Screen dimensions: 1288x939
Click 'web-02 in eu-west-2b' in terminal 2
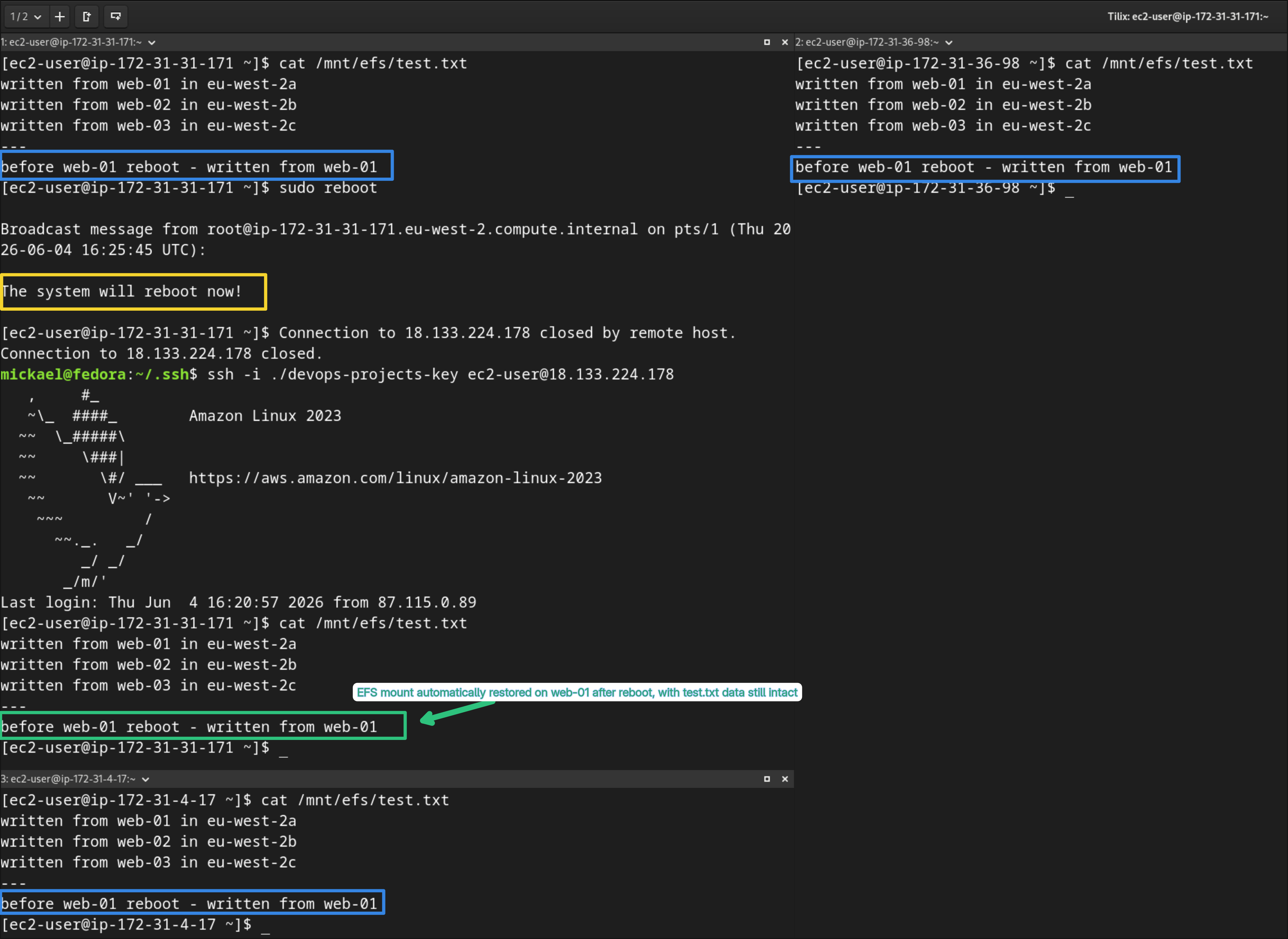click(x=1001, y=105)
